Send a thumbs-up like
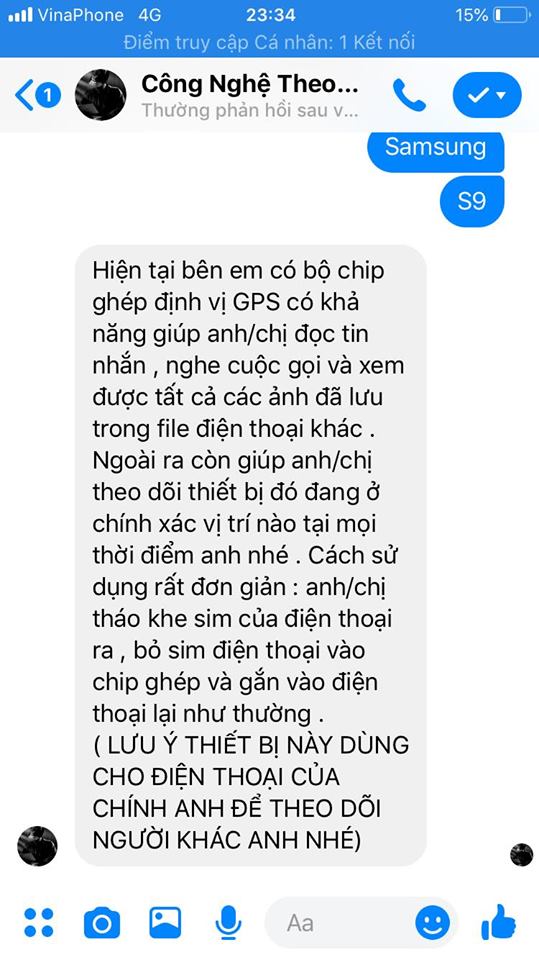This screenshot has width=539, height=960. coord(499,921)
